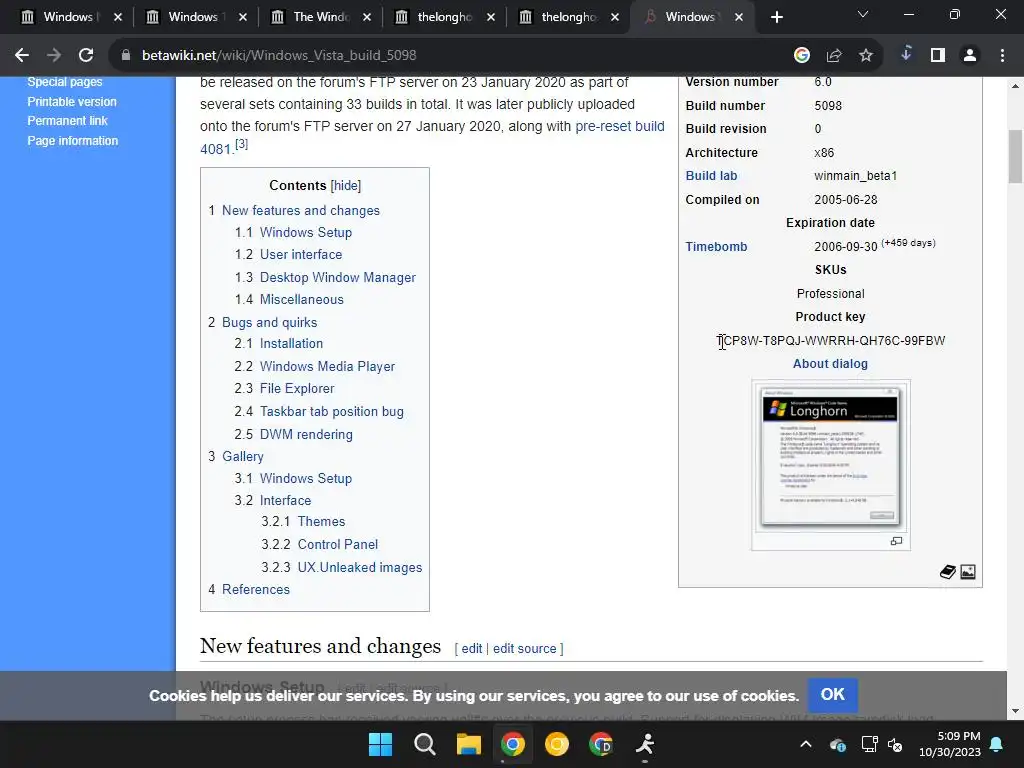Jump to Taskbar tab position bug section
Image resolution: width=1024 pixels, height=768 pixels.
click(x=332, y=411)
